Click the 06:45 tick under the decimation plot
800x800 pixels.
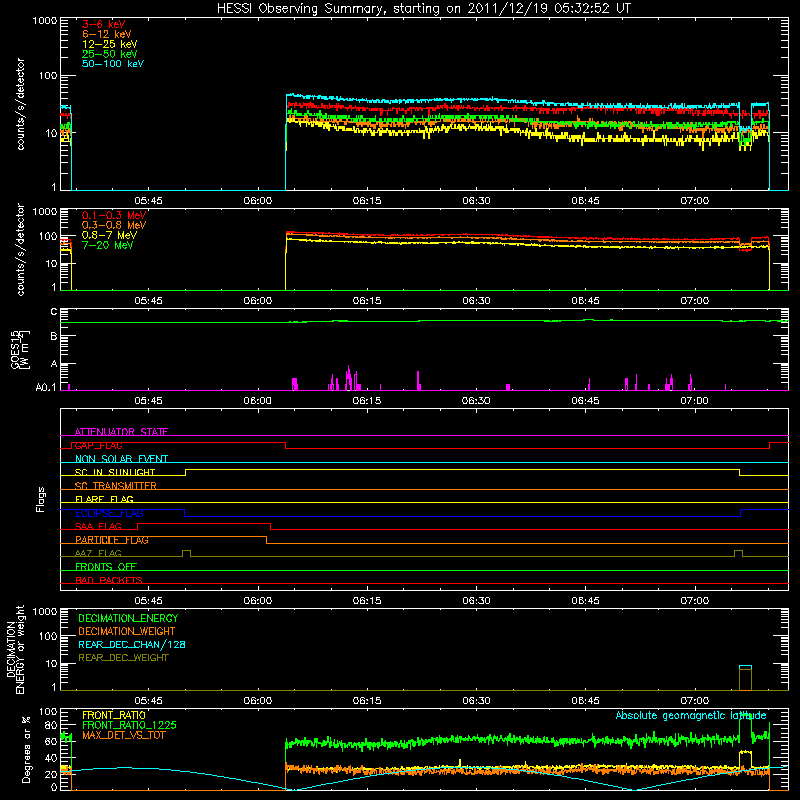(585, 701)
